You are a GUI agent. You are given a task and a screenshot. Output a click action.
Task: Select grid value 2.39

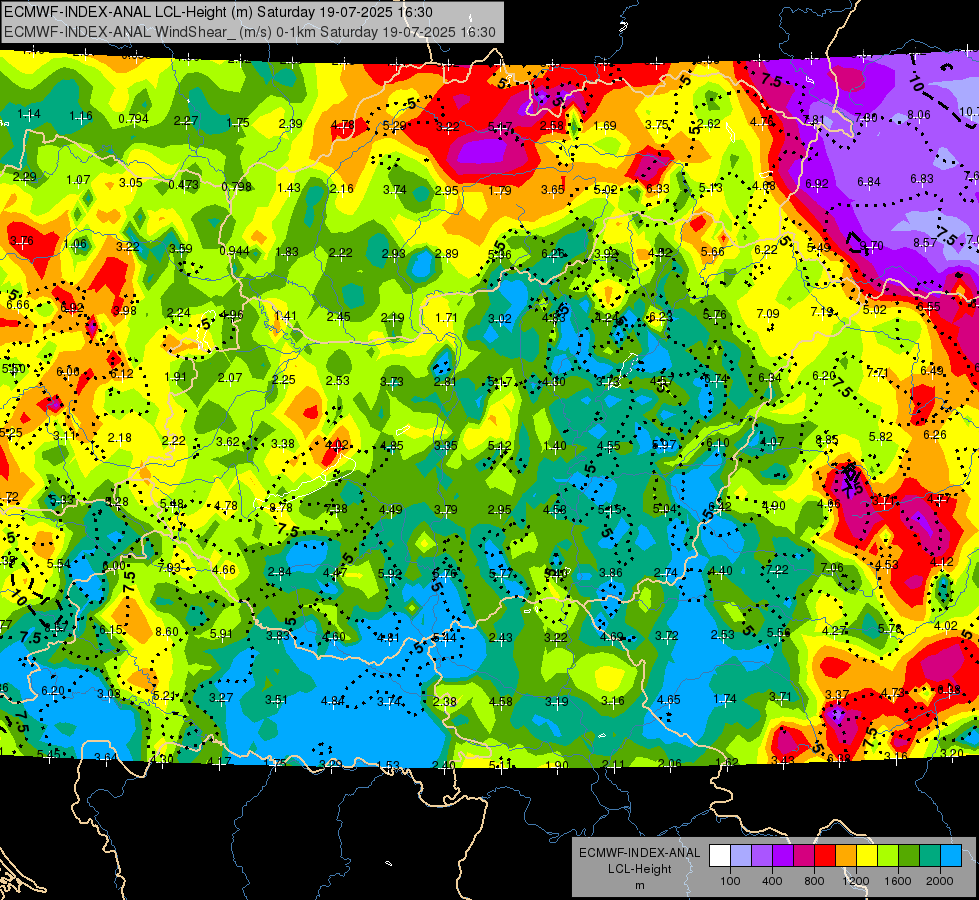pyautogui.click(x=290, y=124)
